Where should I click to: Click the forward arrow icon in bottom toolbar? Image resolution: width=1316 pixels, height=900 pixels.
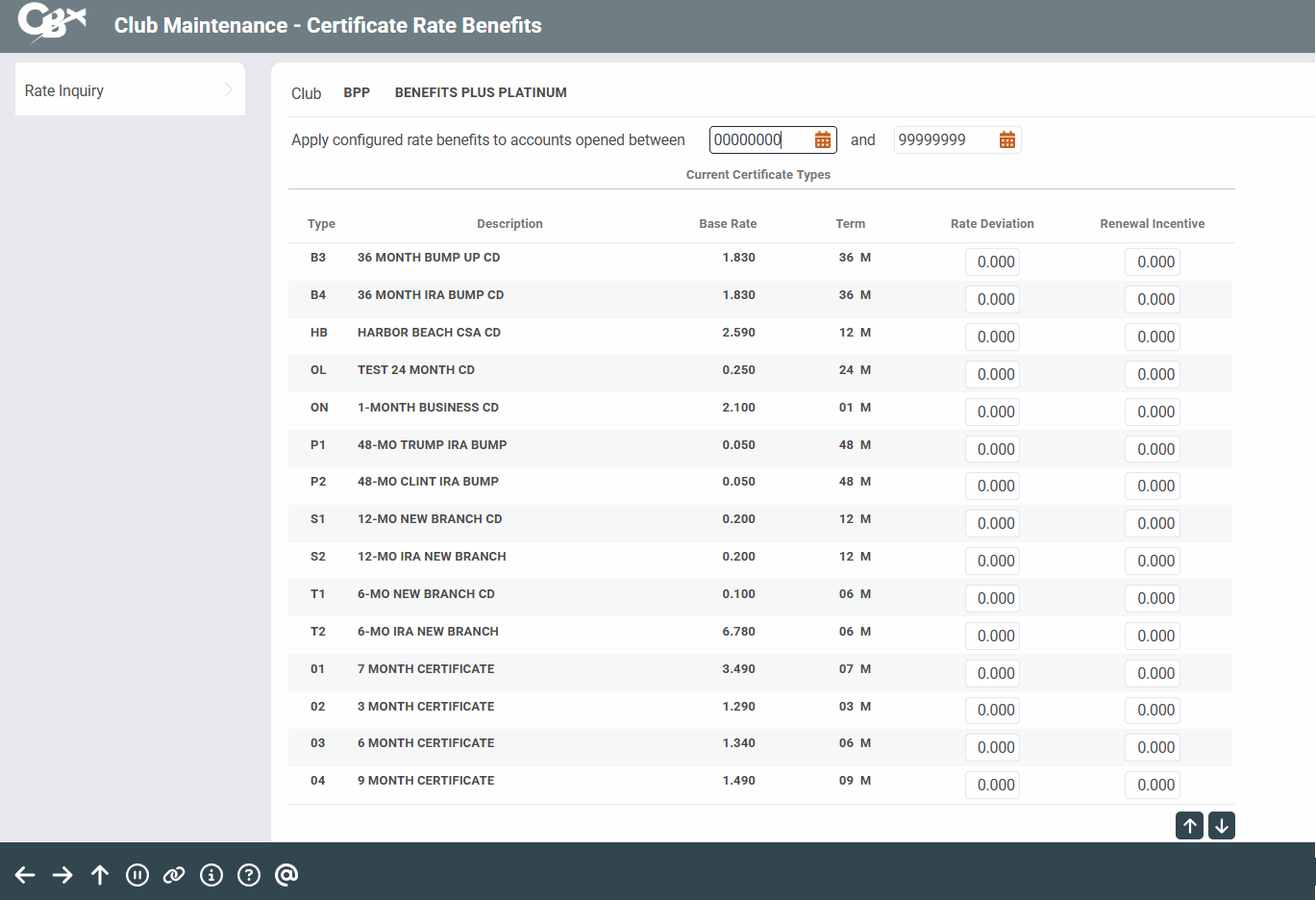(62, 874)
